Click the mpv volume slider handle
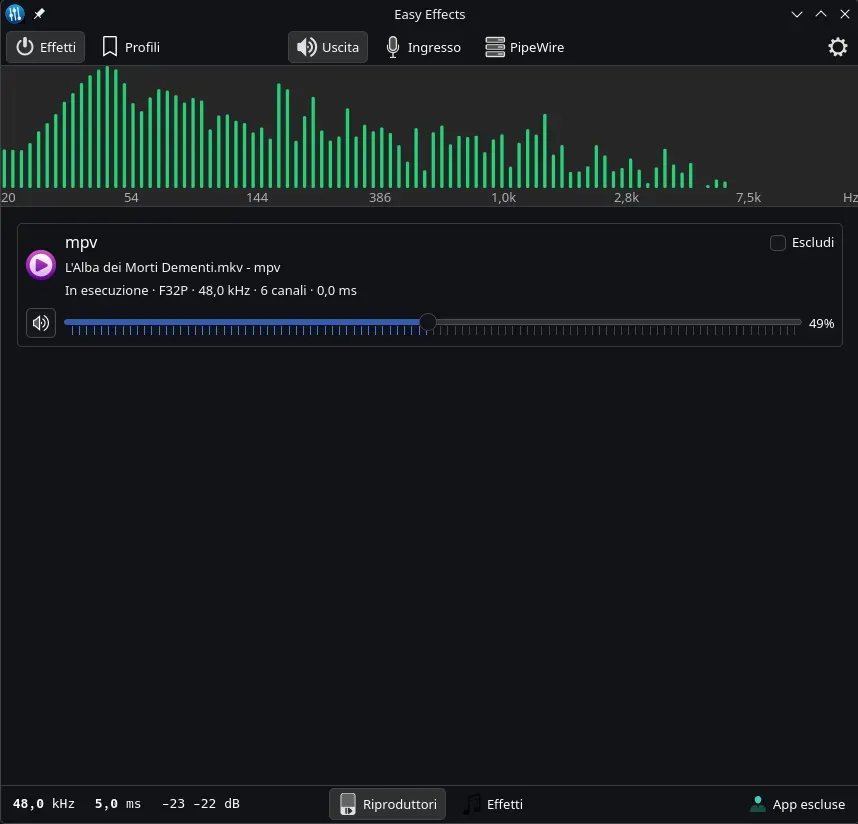 coord(428,322)
